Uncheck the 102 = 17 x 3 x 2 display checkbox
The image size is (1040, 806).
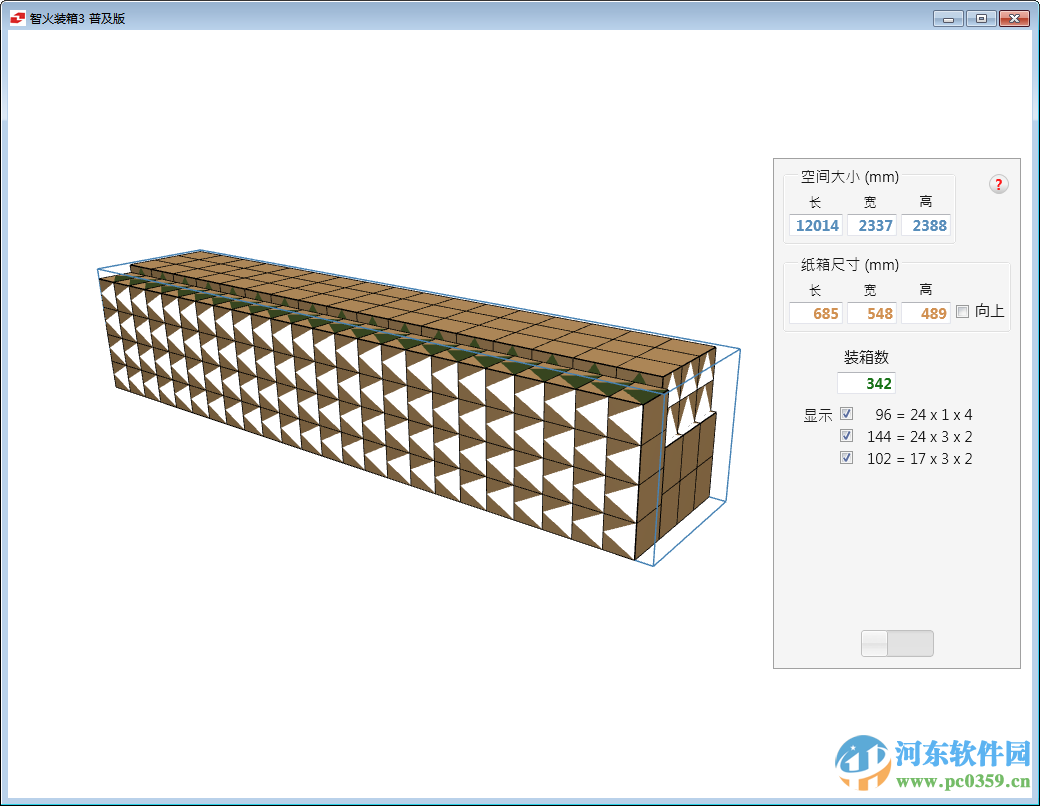click(846, 458)
